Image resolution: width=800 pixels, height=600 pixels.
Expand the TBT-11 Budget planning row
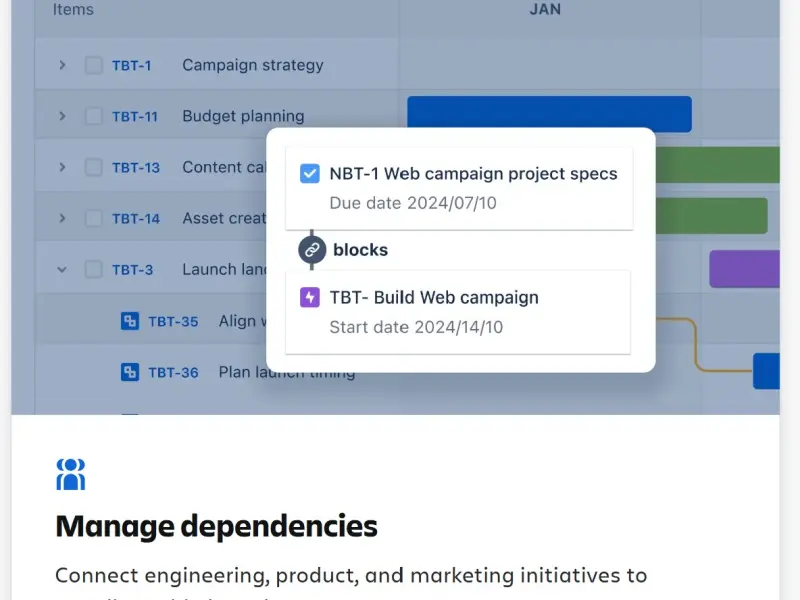pyautogui.click(x=62, y=116)
